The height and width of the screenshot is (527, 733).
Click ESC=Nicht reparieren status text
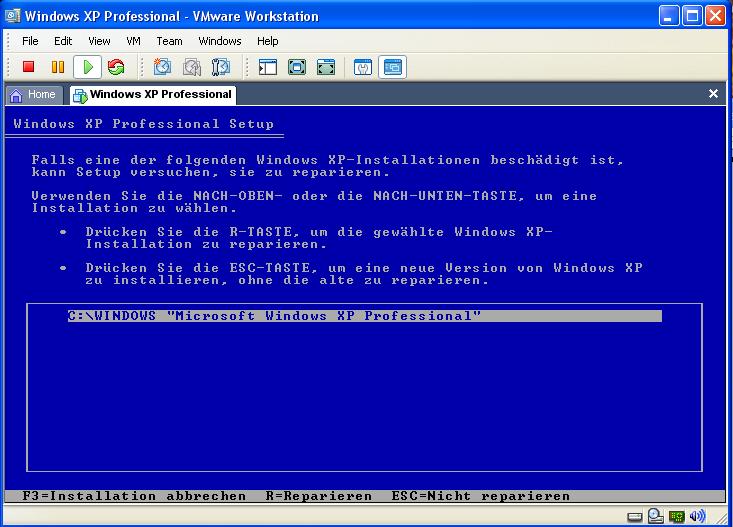pyautogui.click(x=481, y=496)
